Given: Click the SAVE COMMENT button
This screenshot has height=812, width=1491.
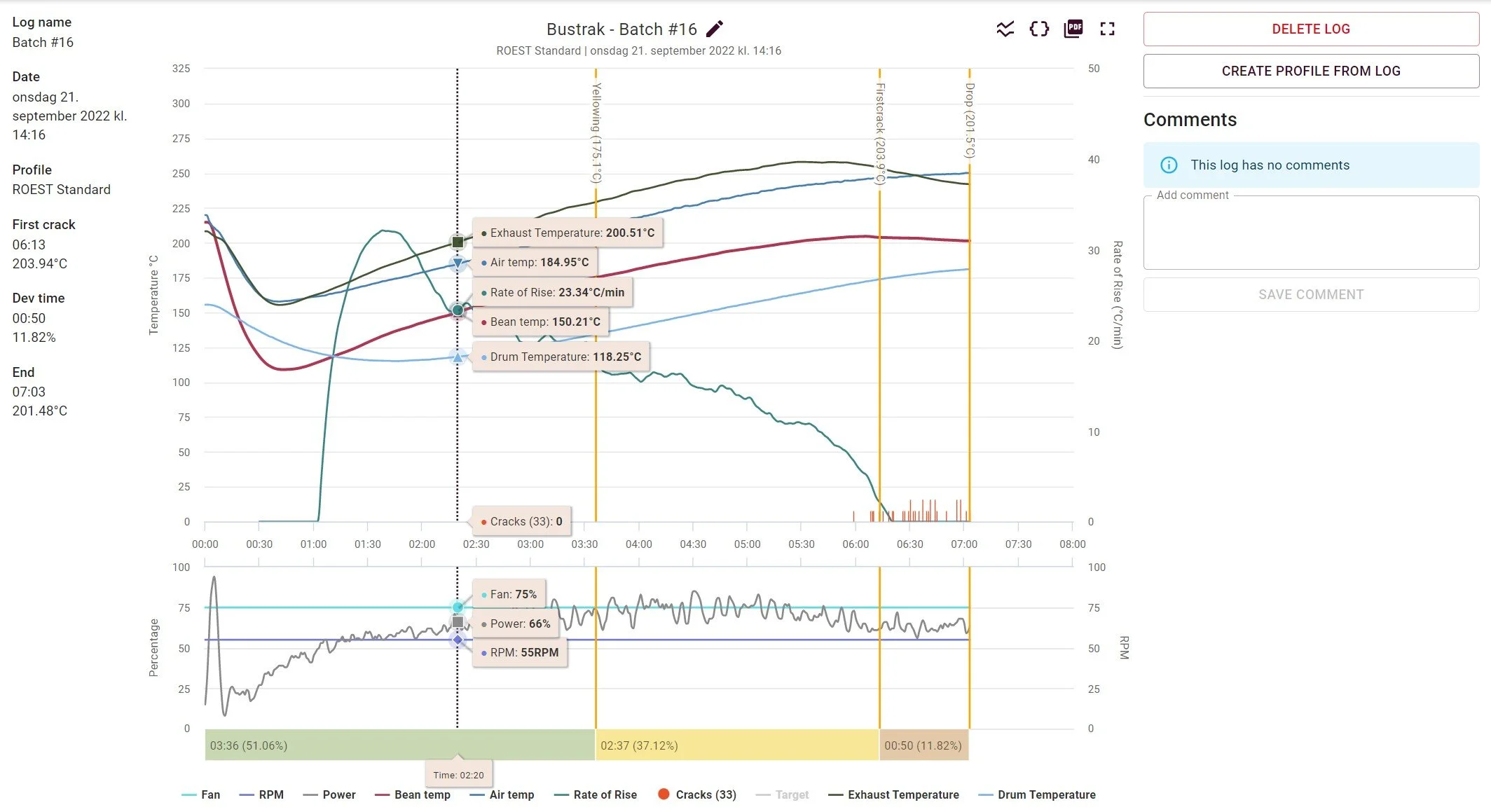Looking at the screenshot, I should click(x=1310, y=294).
